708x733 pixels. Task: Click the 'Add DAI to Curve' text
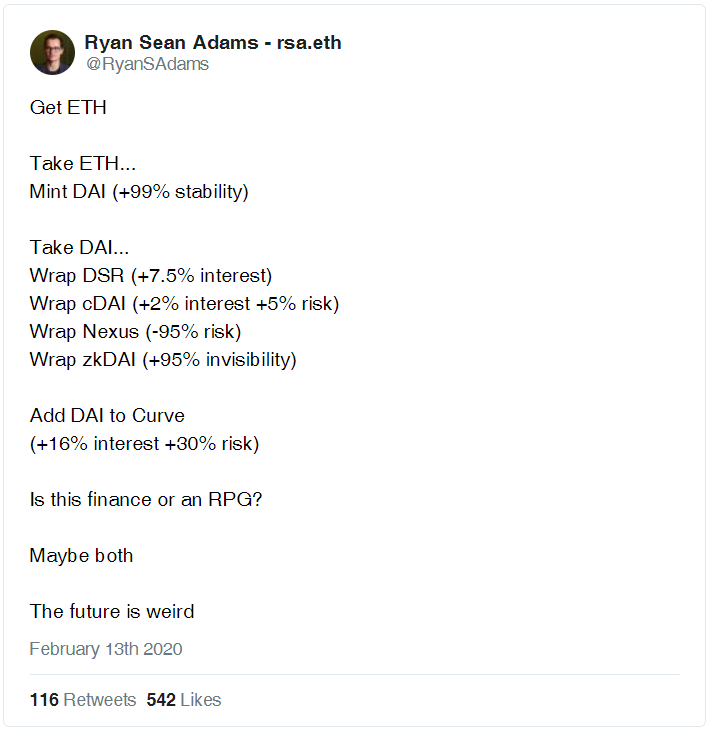click(107, 416)
